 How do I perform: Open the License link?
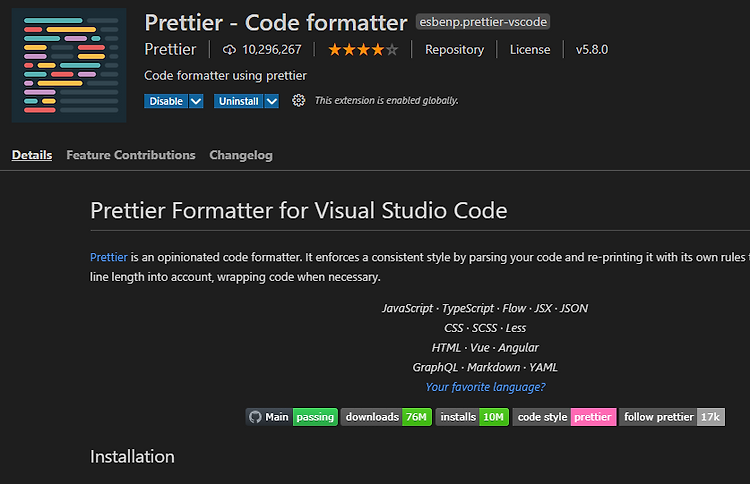(530, 49)
